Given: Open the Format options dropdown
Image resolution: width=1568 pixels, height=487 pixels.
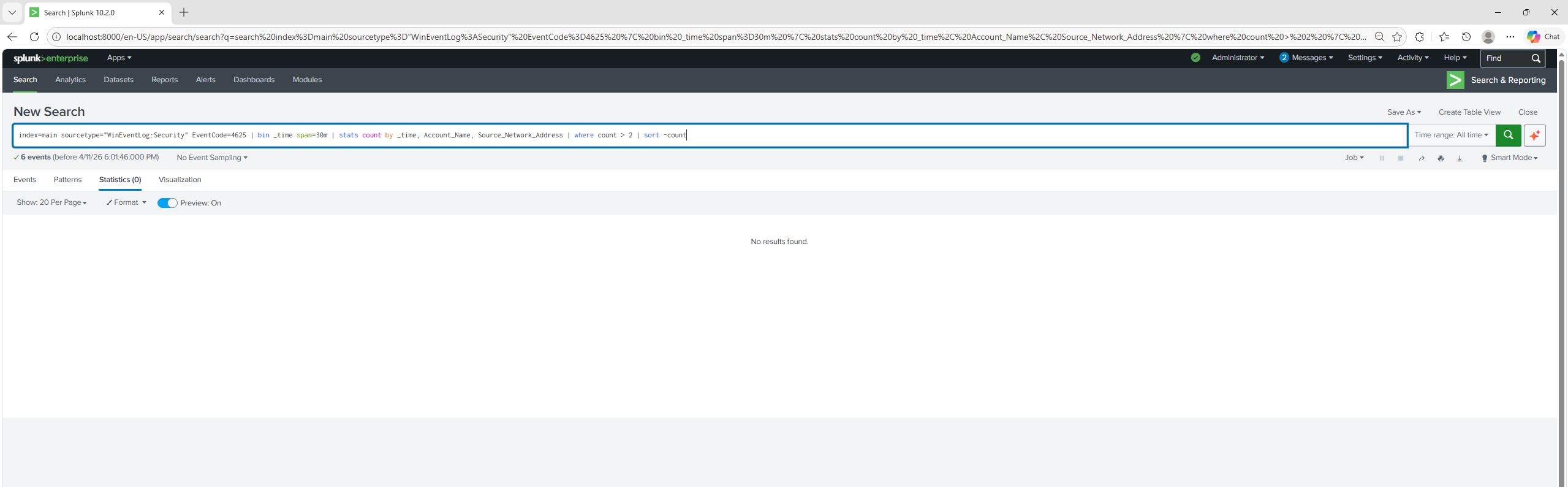Looking at the screenshot, I should pos(126,202).
